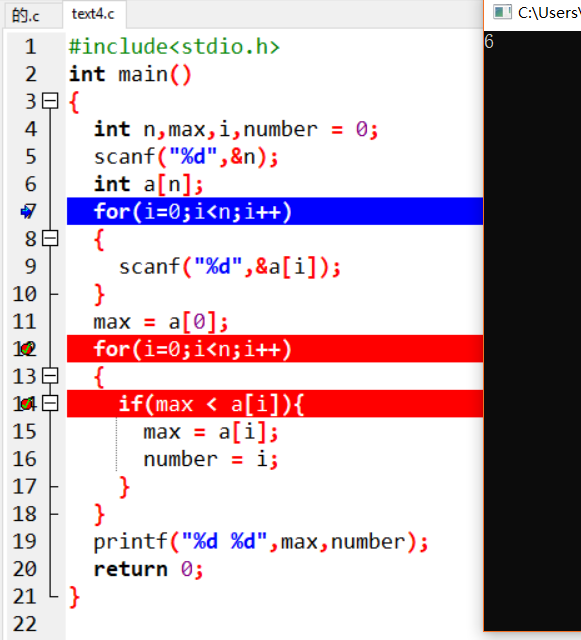The width and height of the screenshot is (581, 640).
Task: Switch to the 的.c editor tab
Action: (x=26, y=15)
